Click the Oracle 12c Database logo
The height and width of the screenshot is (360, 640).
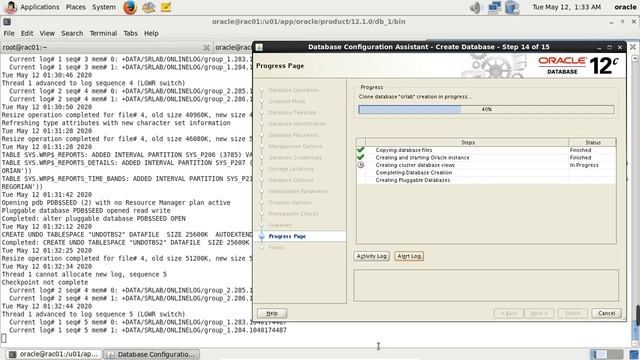578,66
